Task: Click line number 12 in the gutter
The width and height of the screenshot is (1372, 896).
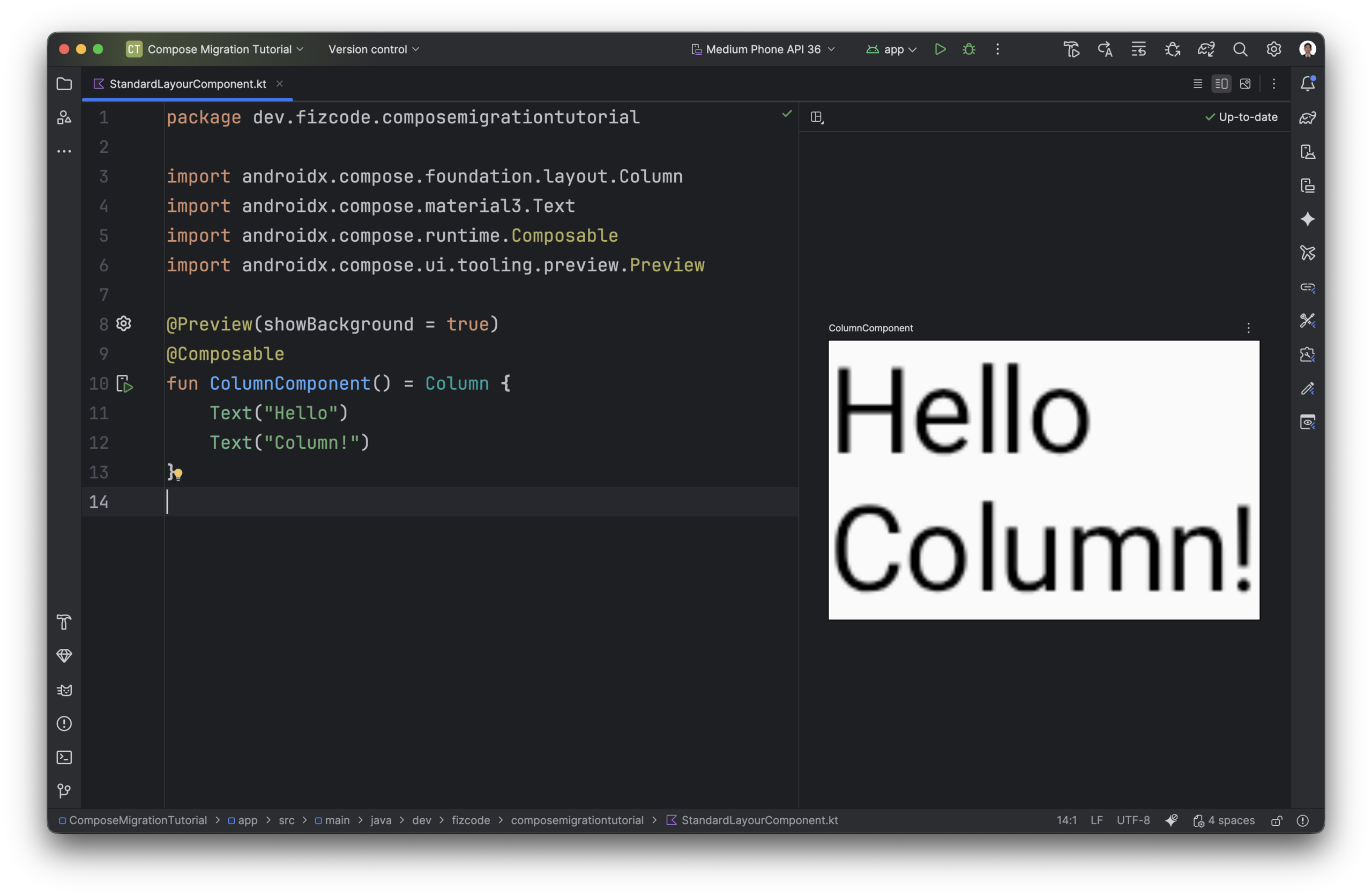Action: point(99,443)
